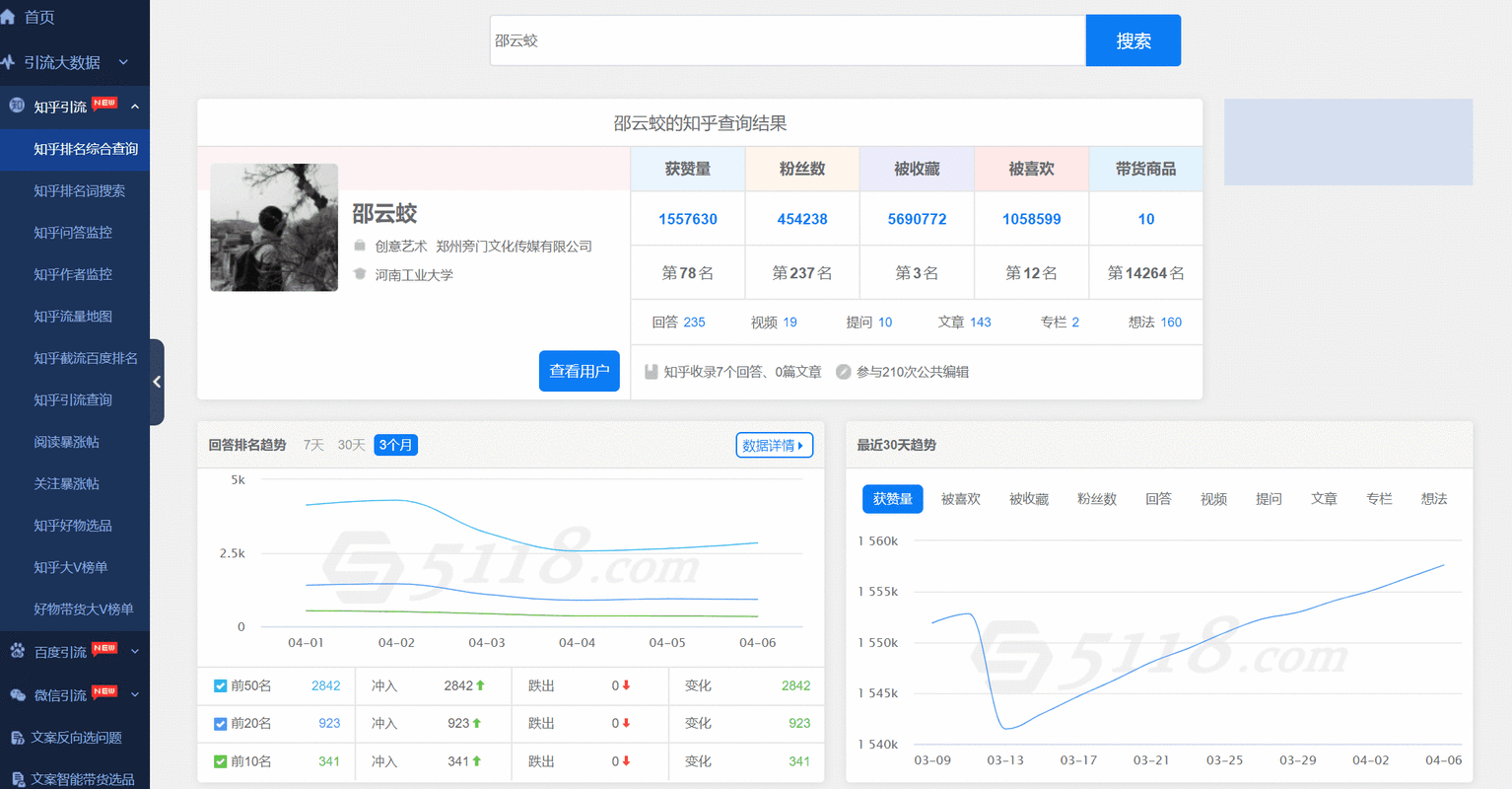Viewport: 1512px width, 789px height.
Task: Click the 查看用户 button
Action: 580,371
